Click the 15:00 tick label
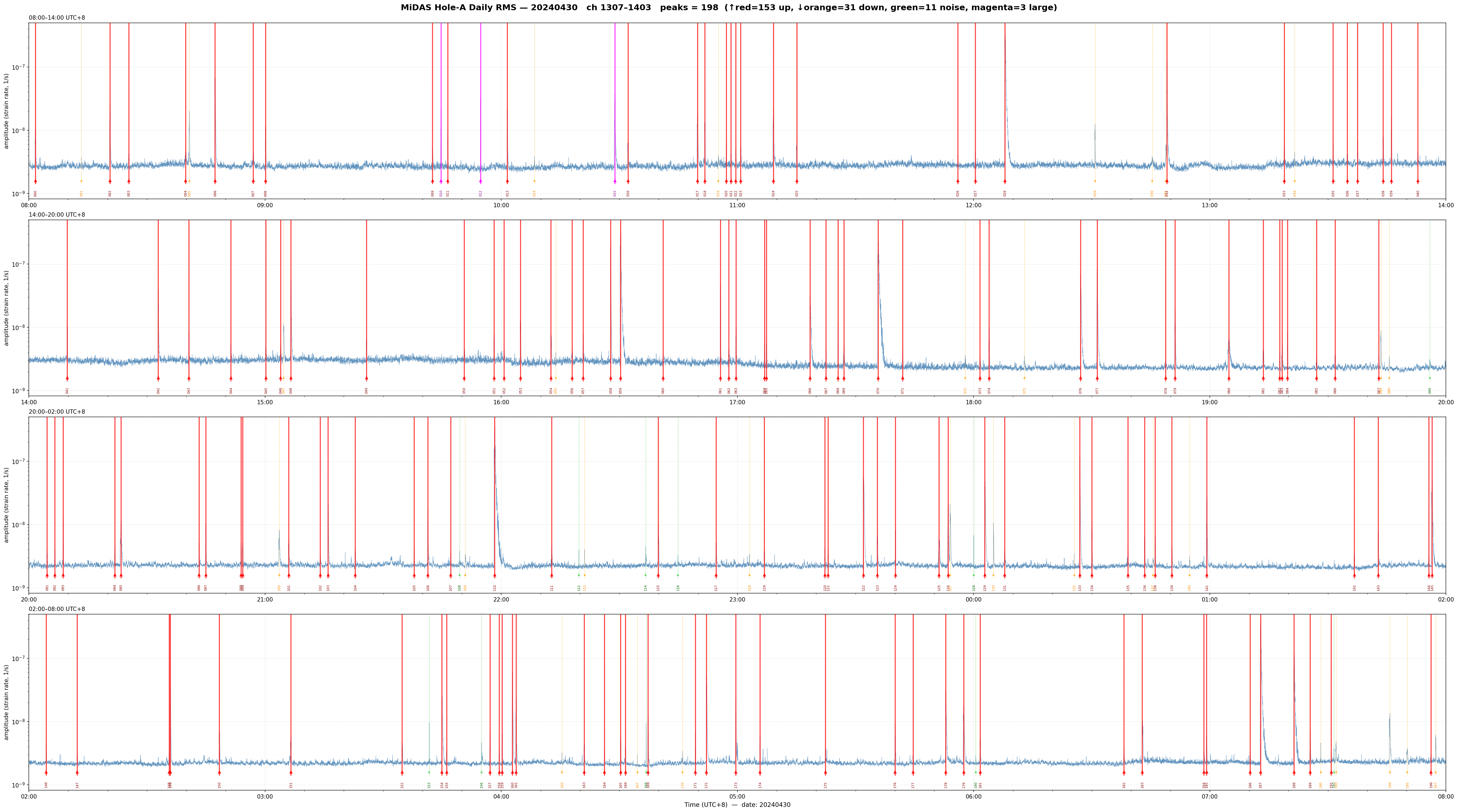Viewport: 1458px width, 812px height. pyautogui.click(x=265, y=402)
